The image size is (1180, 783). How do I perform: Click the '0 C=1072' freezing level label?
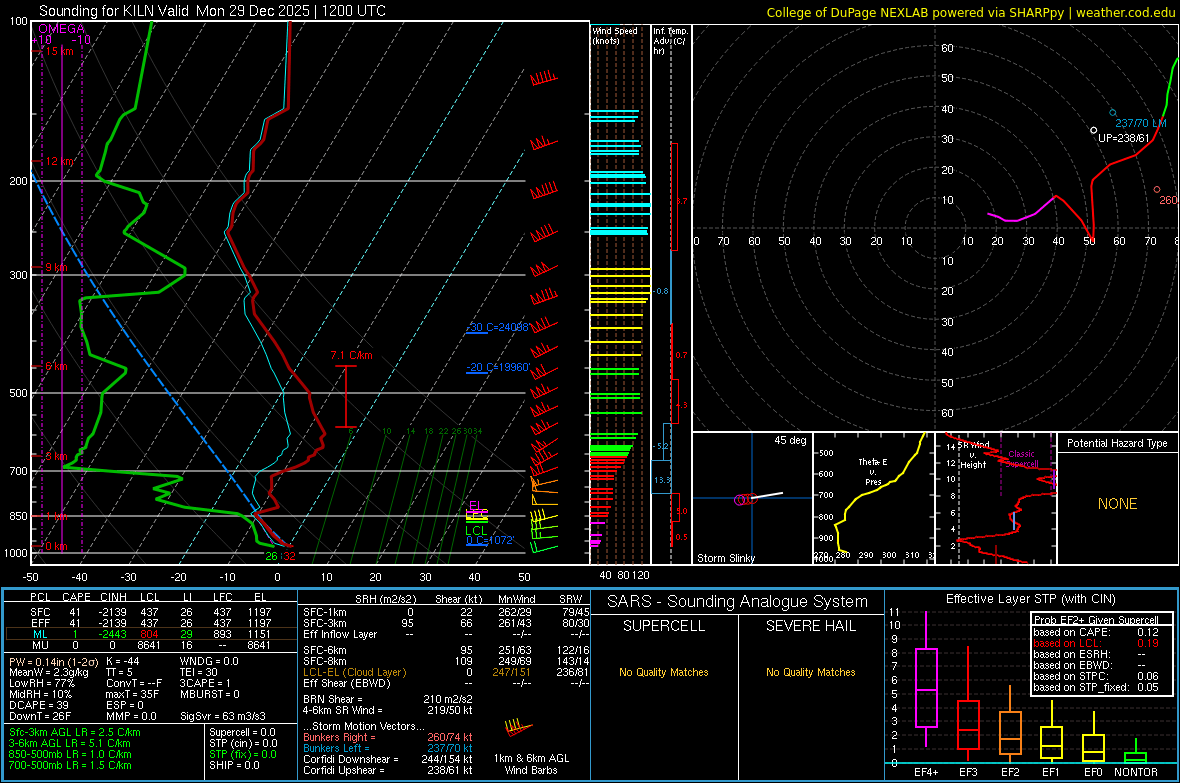pos(489,540)
